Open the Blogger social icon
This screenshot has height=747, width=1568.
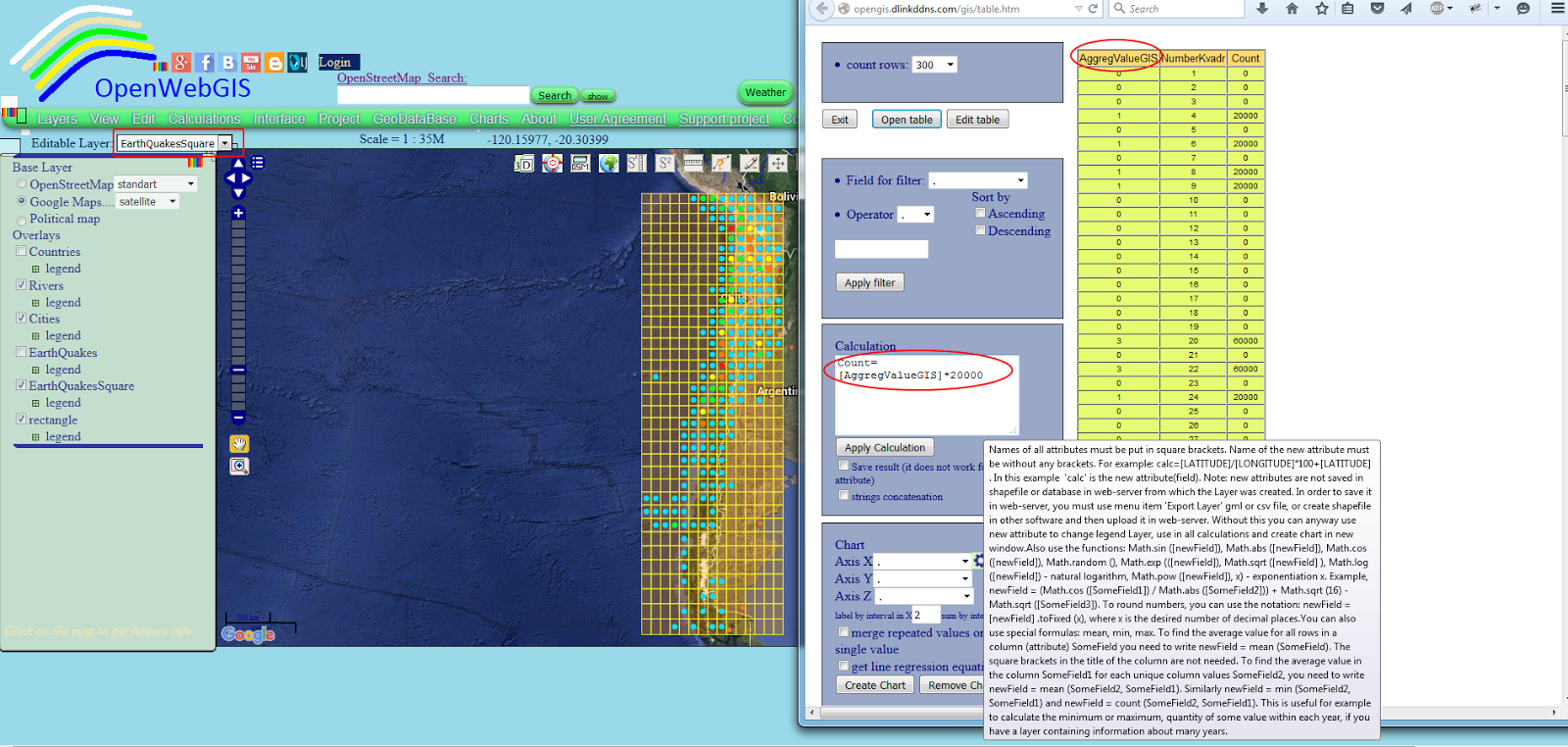[274, 63]
